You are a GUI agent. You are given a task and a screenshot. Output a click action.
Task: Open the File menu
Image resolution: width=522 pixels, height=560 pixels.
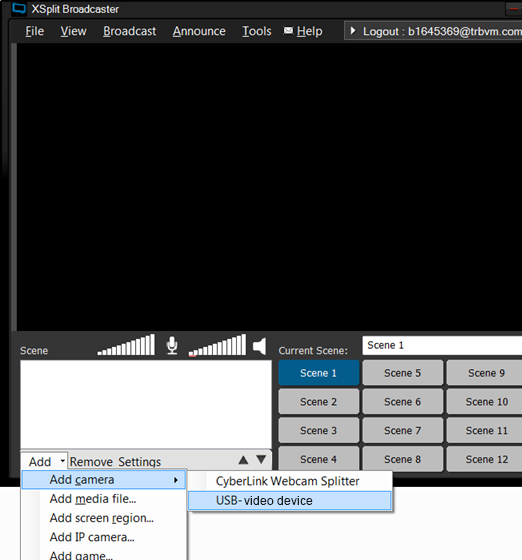(x=35, y=31)
